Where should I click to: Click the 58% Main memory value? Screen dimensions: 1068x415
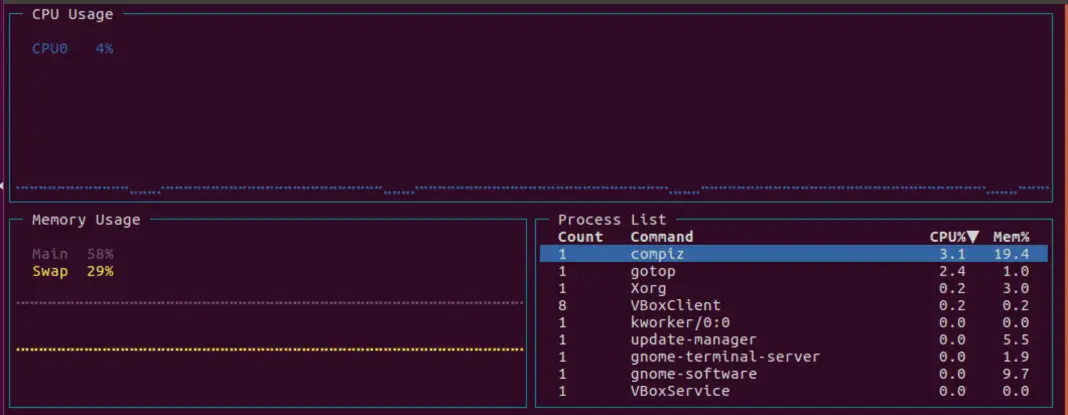tap(100, 254)
